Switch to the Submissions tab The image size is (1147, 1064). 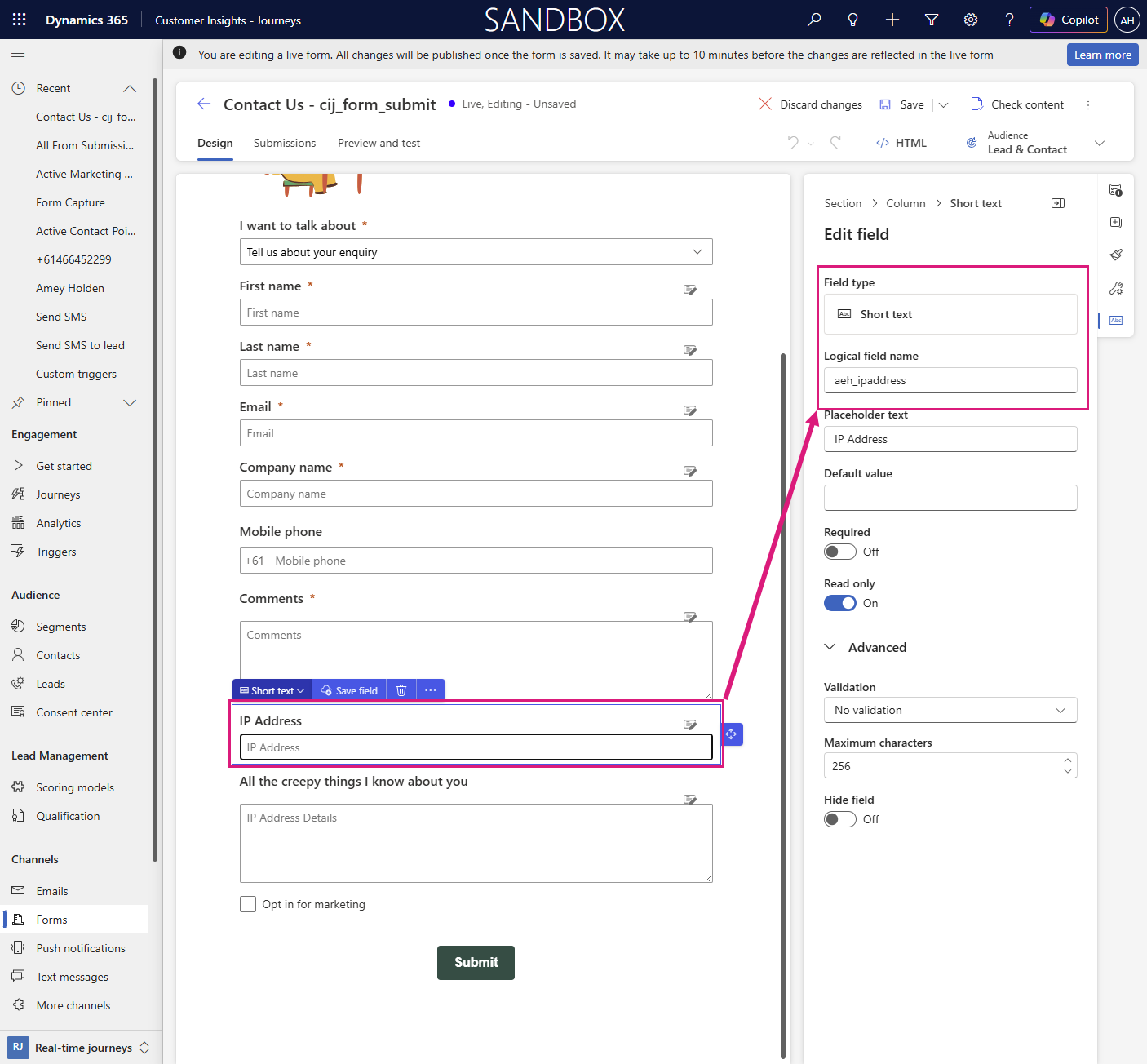coord(285,143)
